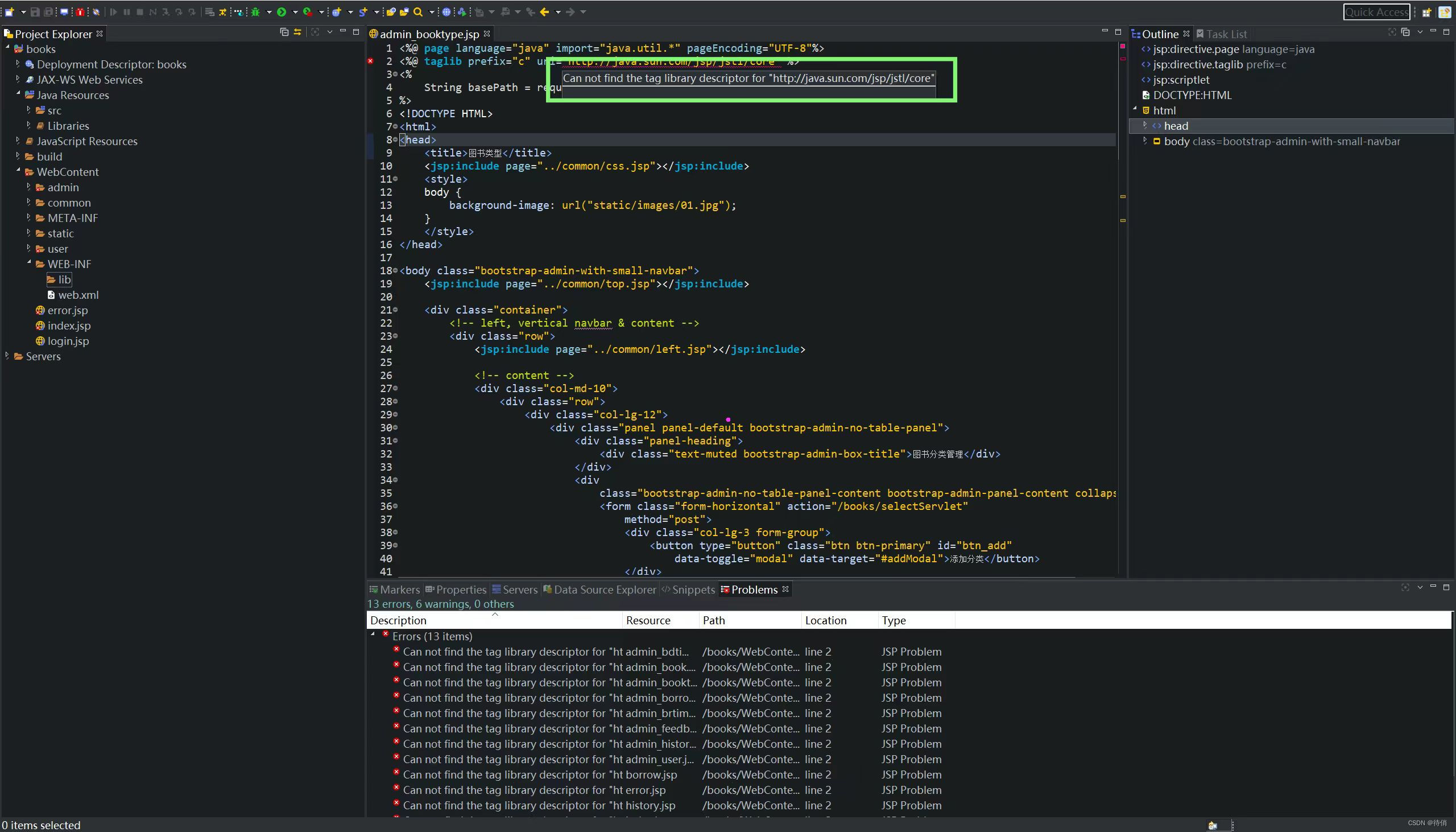This screenshot has width=1456, height=832.
Task: Click the yellow Back navigation arrow
Action: coord(544,11)
